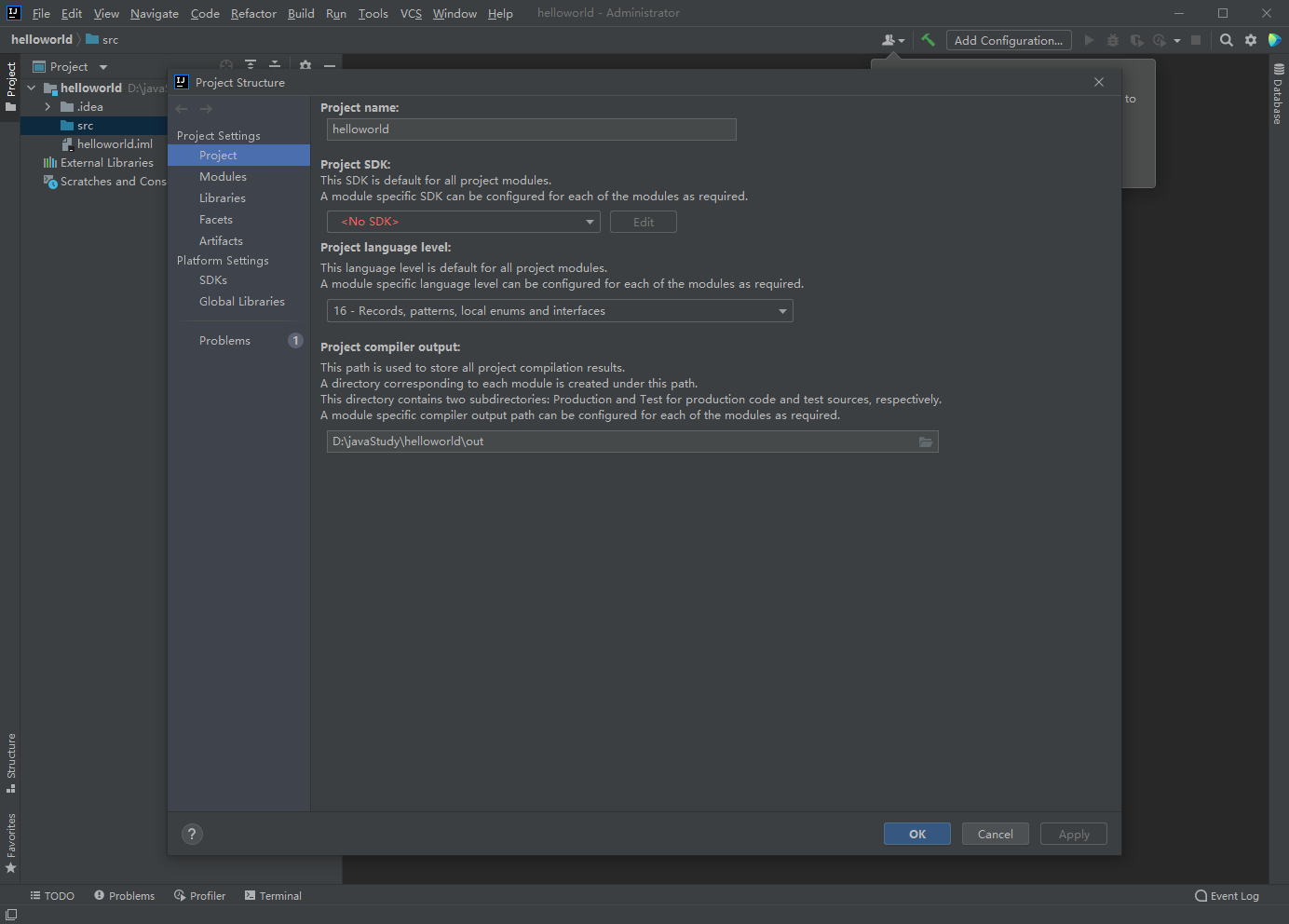Open the Terminal bottom tool tab
The image size is (1289, 924).
click(x=273, y=896)
